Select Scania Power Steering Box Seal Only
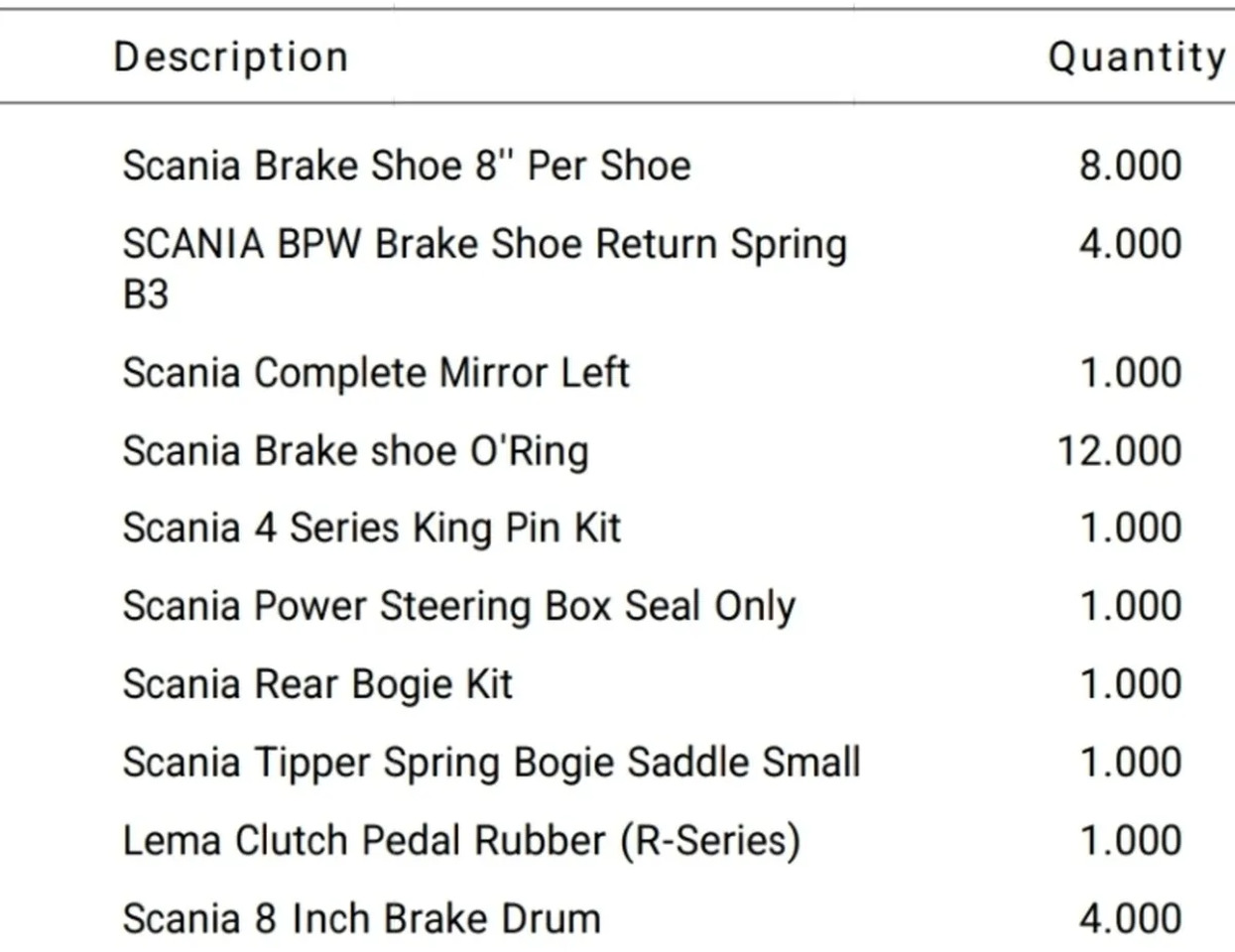 pos(458,606)
